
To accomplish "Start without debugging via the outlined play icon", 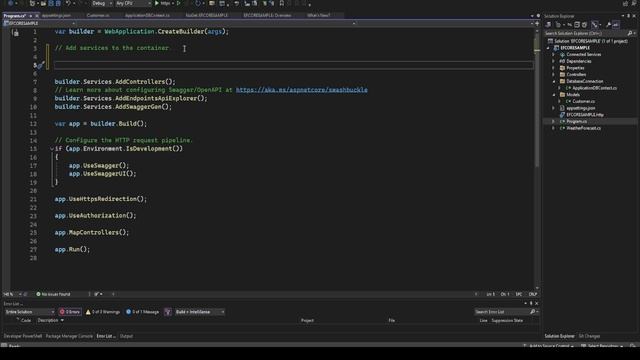I will point(178,3).
